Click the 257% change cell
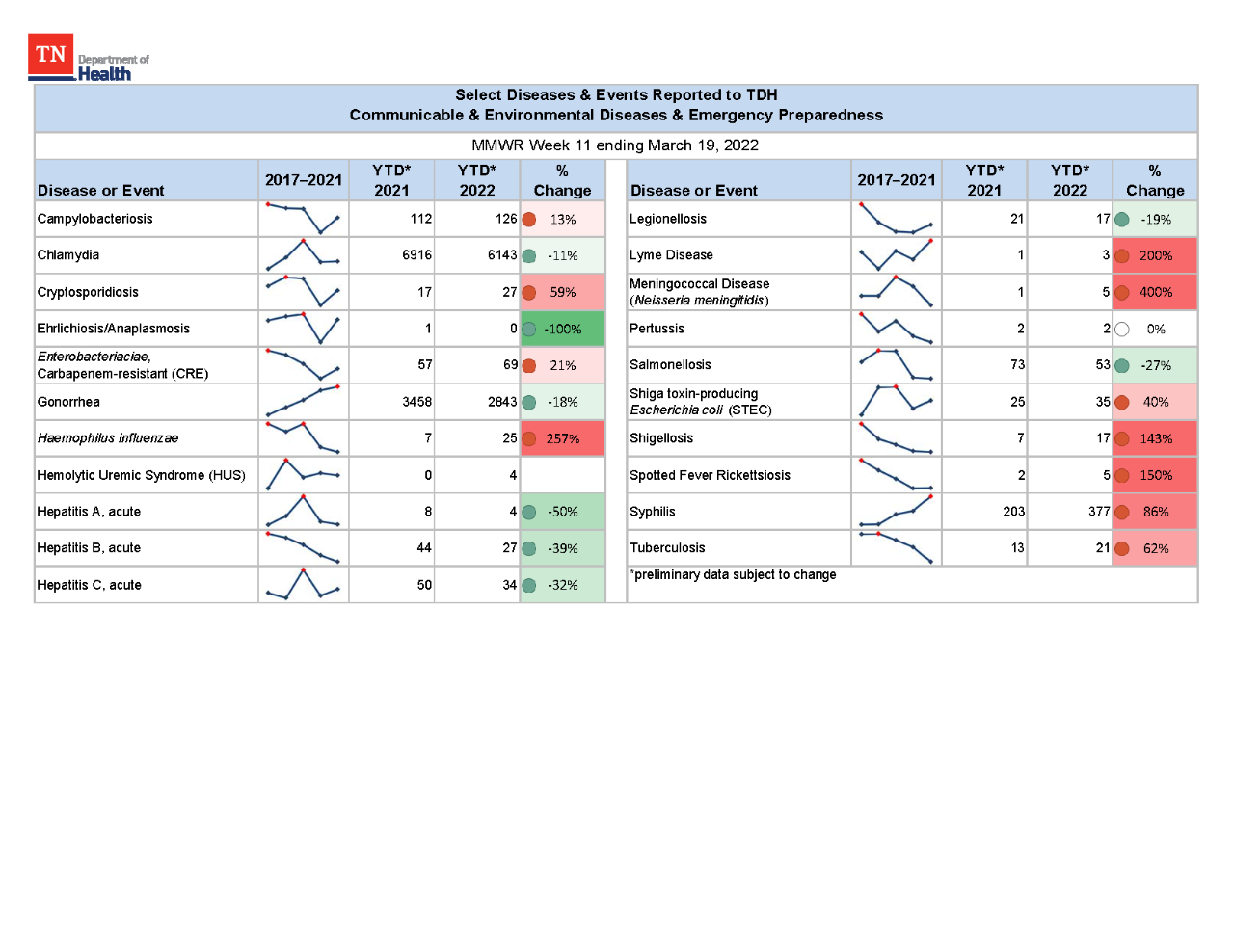 point(563,438)
